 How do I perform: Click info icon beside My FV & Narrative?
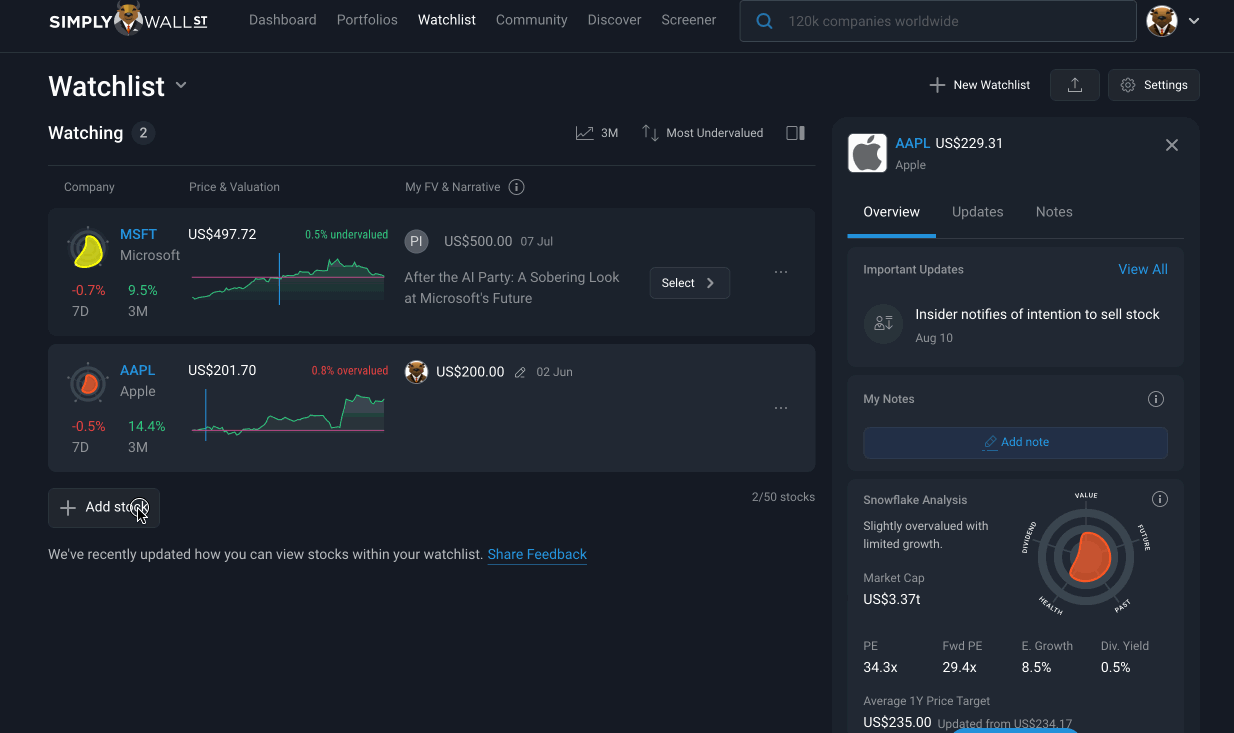pos(516,187)
